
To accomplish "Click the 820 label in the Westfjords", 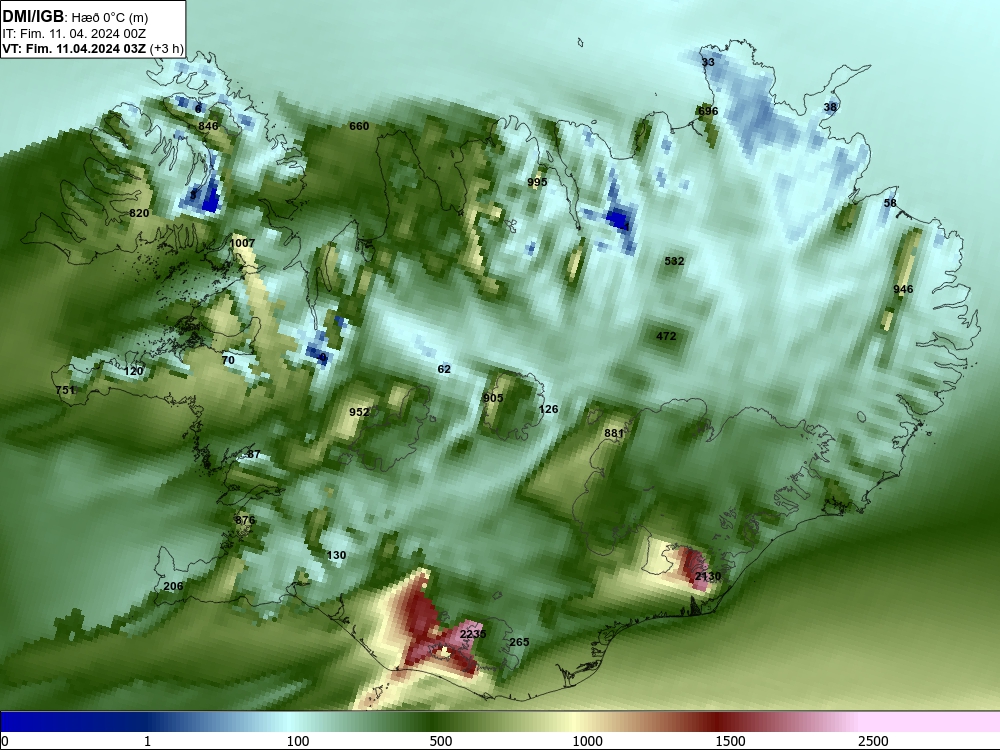I will click(139, 213).
